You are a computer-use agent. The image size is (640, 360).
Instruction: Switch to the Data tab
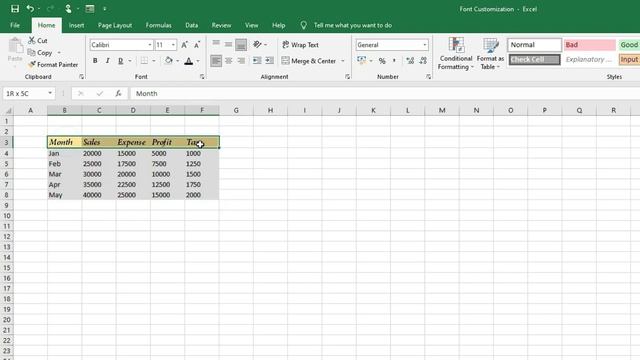click(x=191, y=25)
